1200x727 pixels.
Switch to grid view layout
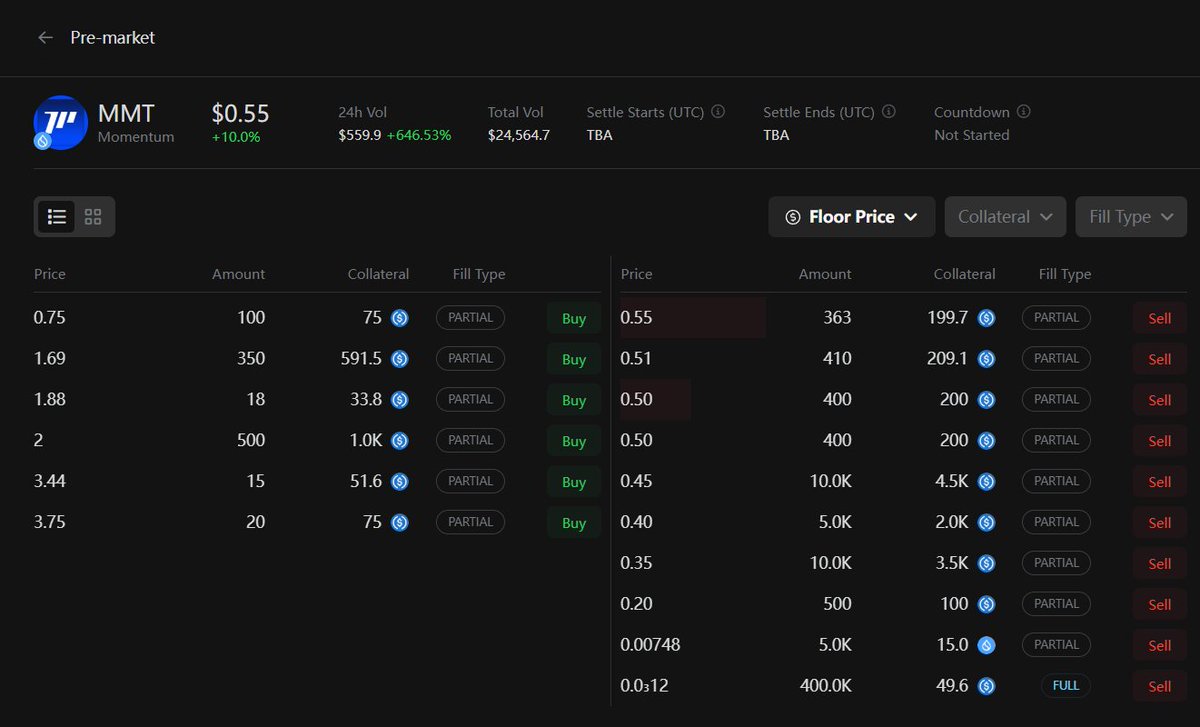pyautogui.click(x=93, y=217)
